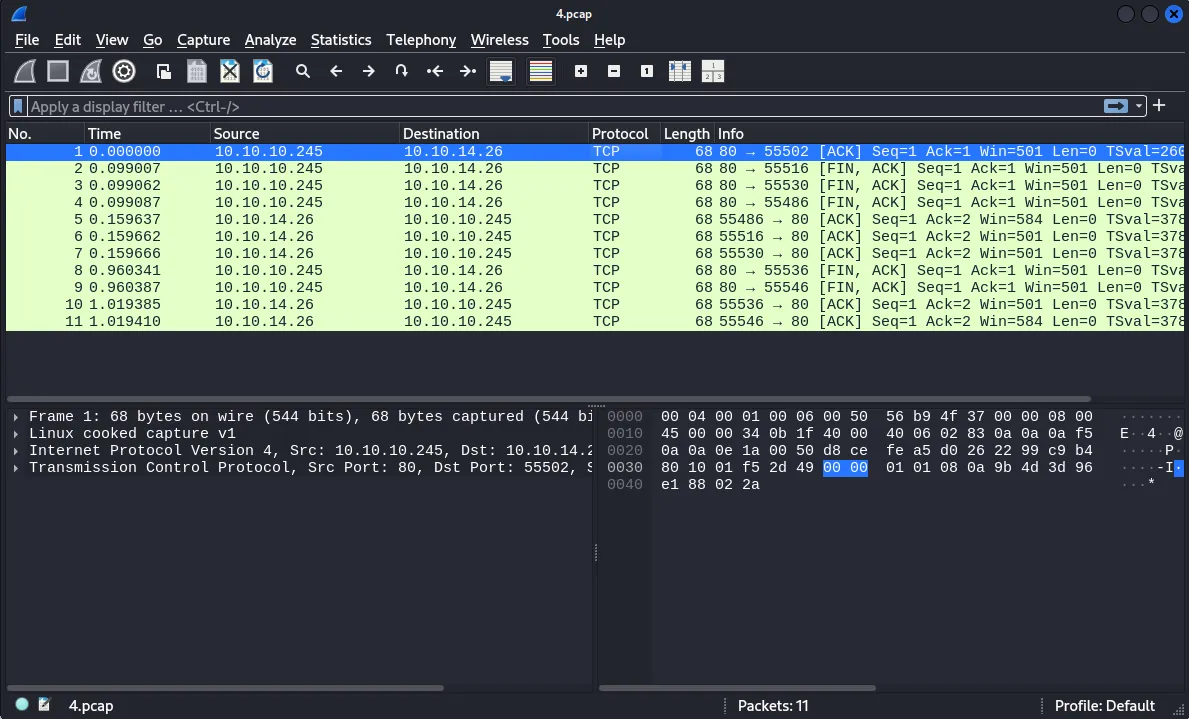Open the Analyze menu
Screen dimensions: 1189x719
[270, 40]
